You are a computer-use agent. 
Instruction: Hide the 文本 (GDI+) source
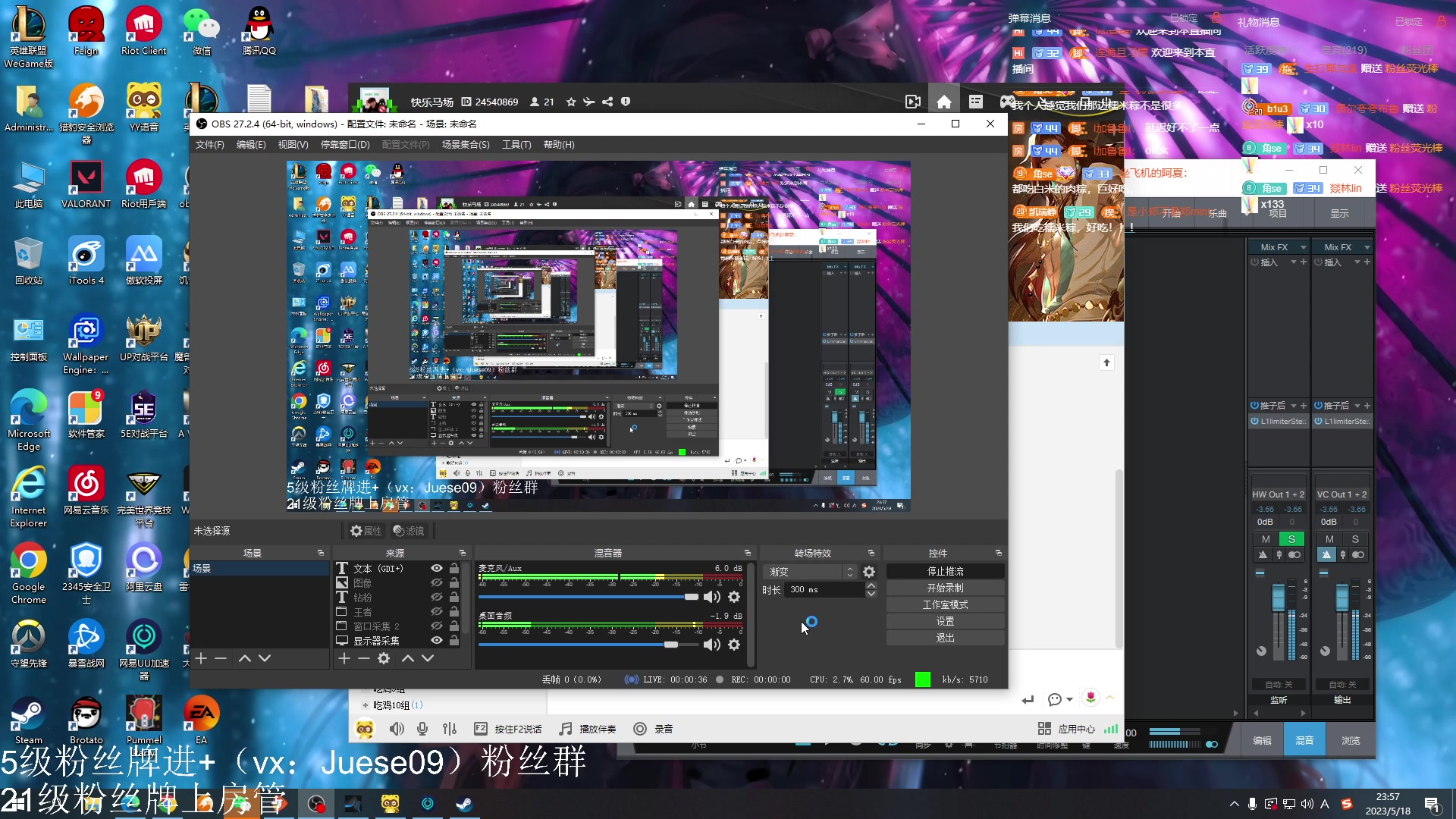(437, 568)
